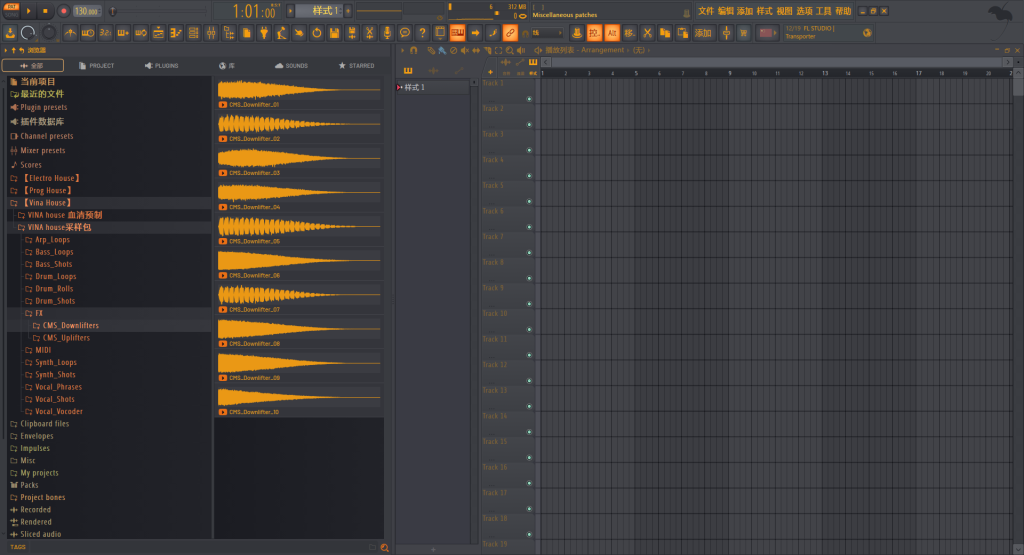Click the copy documents icon
Image resolution: width=1024 pixels, height=555 pixels.
click(x=665, y=33)
